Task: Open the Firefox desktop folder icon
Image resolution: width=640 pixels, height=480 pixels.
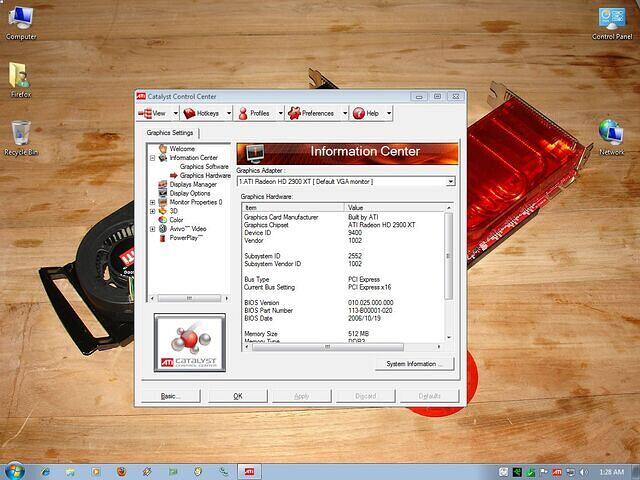Action: (20, 80)
